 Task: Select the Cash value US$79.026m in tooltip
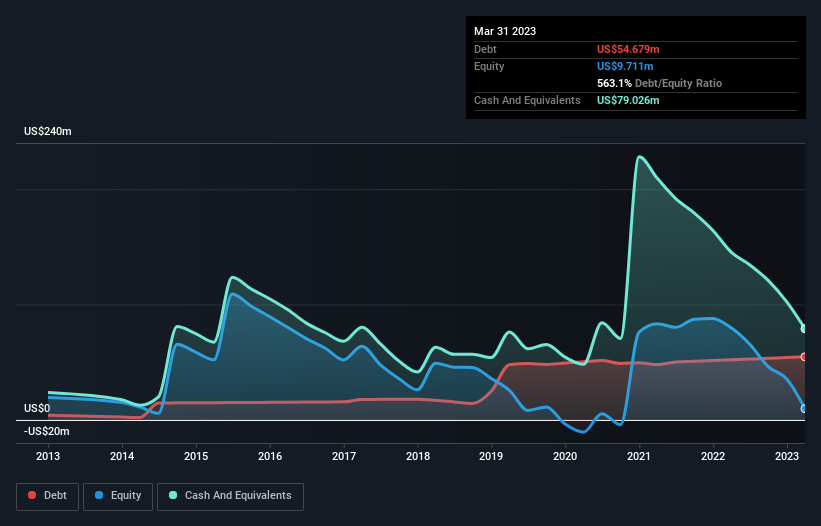click(x=628, y=100)
